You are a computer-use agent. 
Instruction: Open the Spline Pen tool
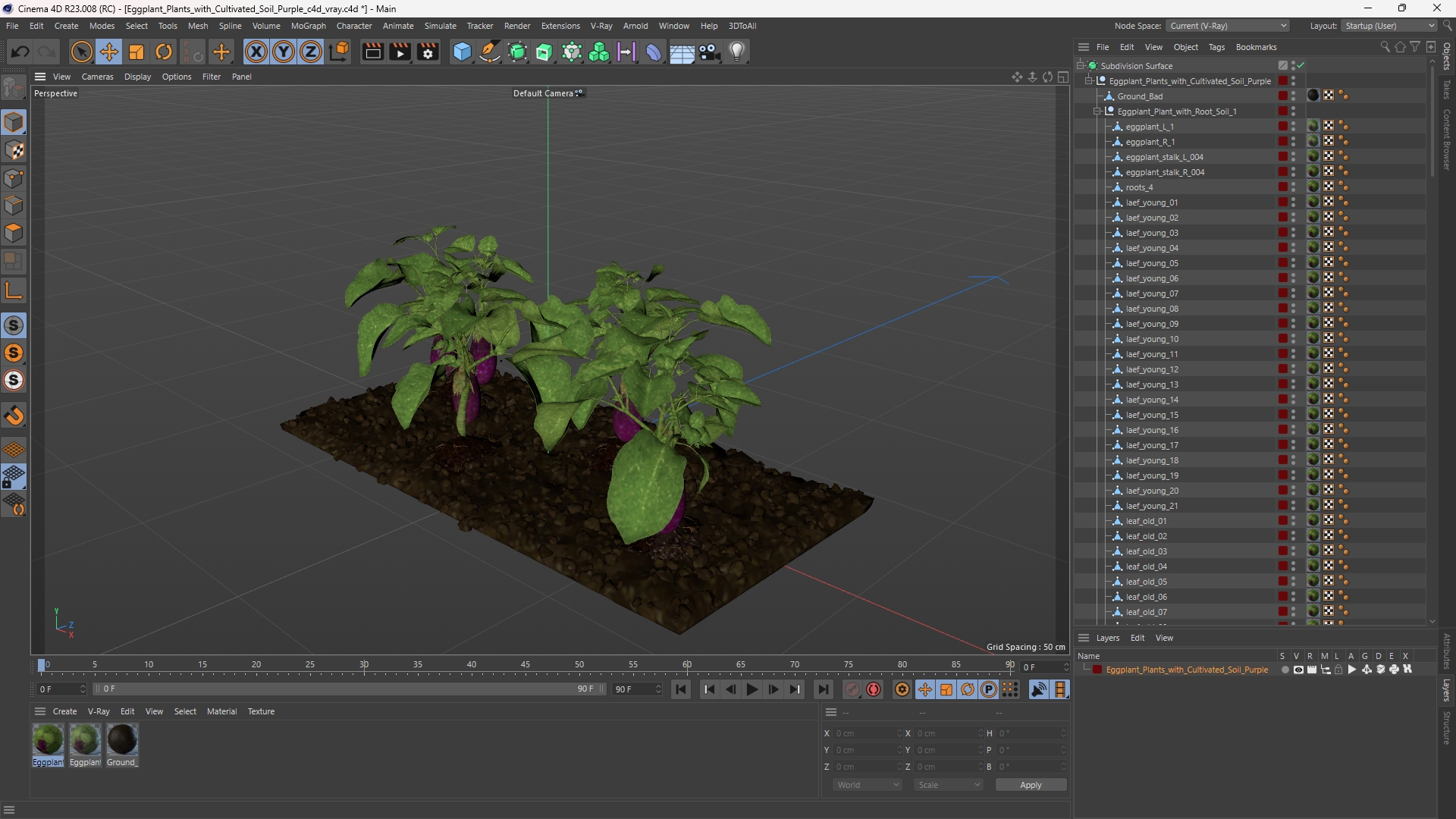(x=490, y=52)
